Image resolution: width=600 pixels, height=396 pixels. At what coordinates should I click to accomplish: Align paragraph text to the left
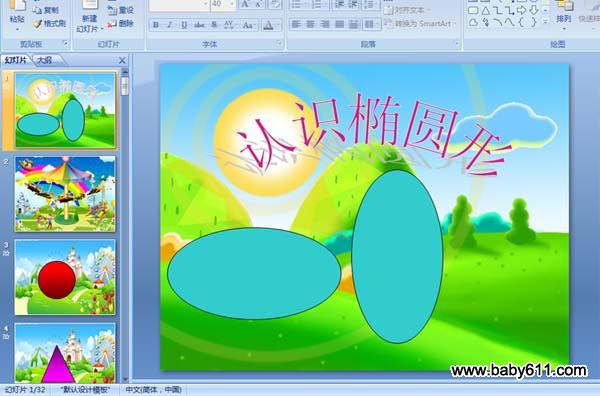296,24
